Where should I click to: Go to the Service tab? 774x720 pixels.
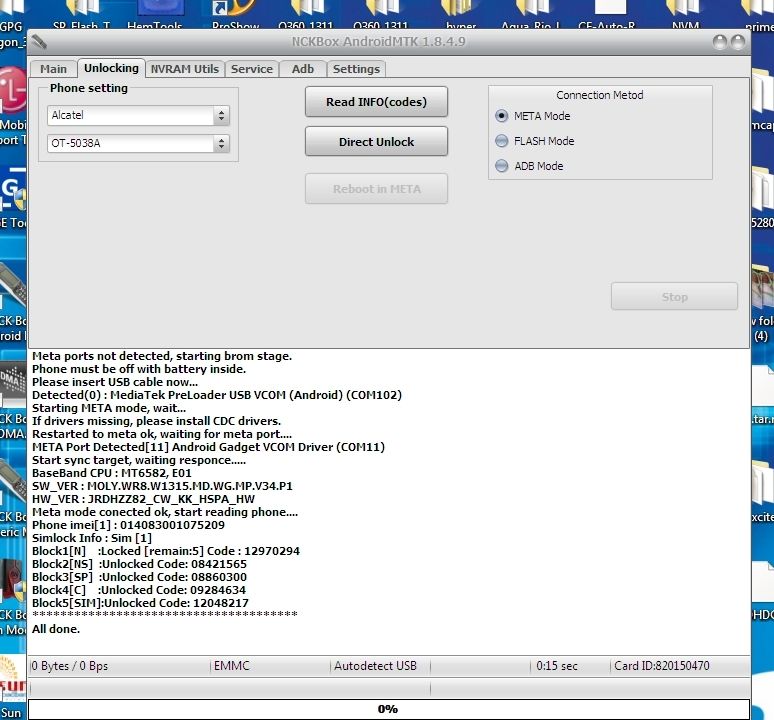pyautogui.click(x=251, y=69)
